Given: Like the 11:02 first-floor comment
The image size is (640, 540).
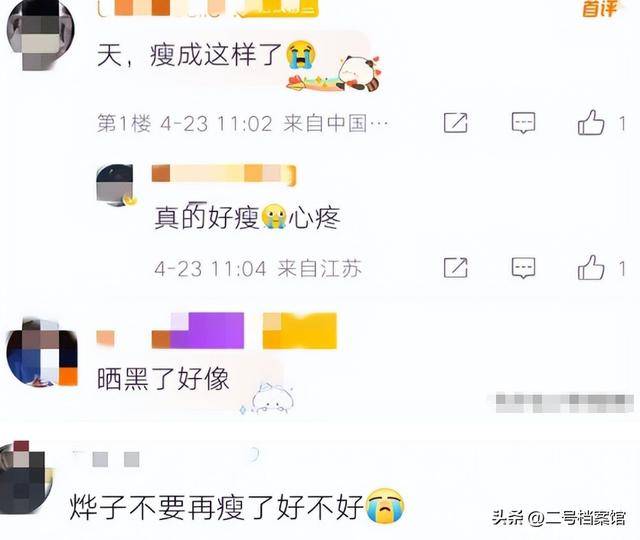Looking at the screenshot, I should (591, 122).
